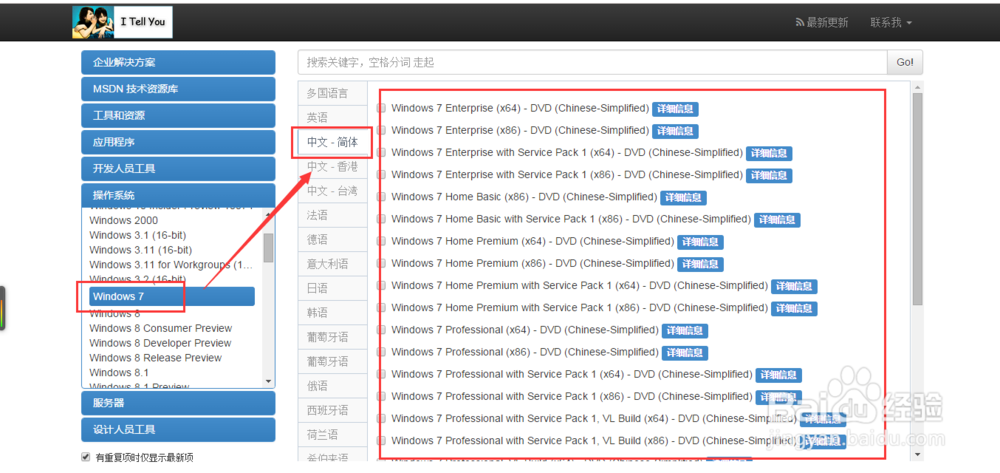Screen dimensions: 1000x473
Task: Switch to the 荷兰语 language tab
Action: [x=332, y=434]
